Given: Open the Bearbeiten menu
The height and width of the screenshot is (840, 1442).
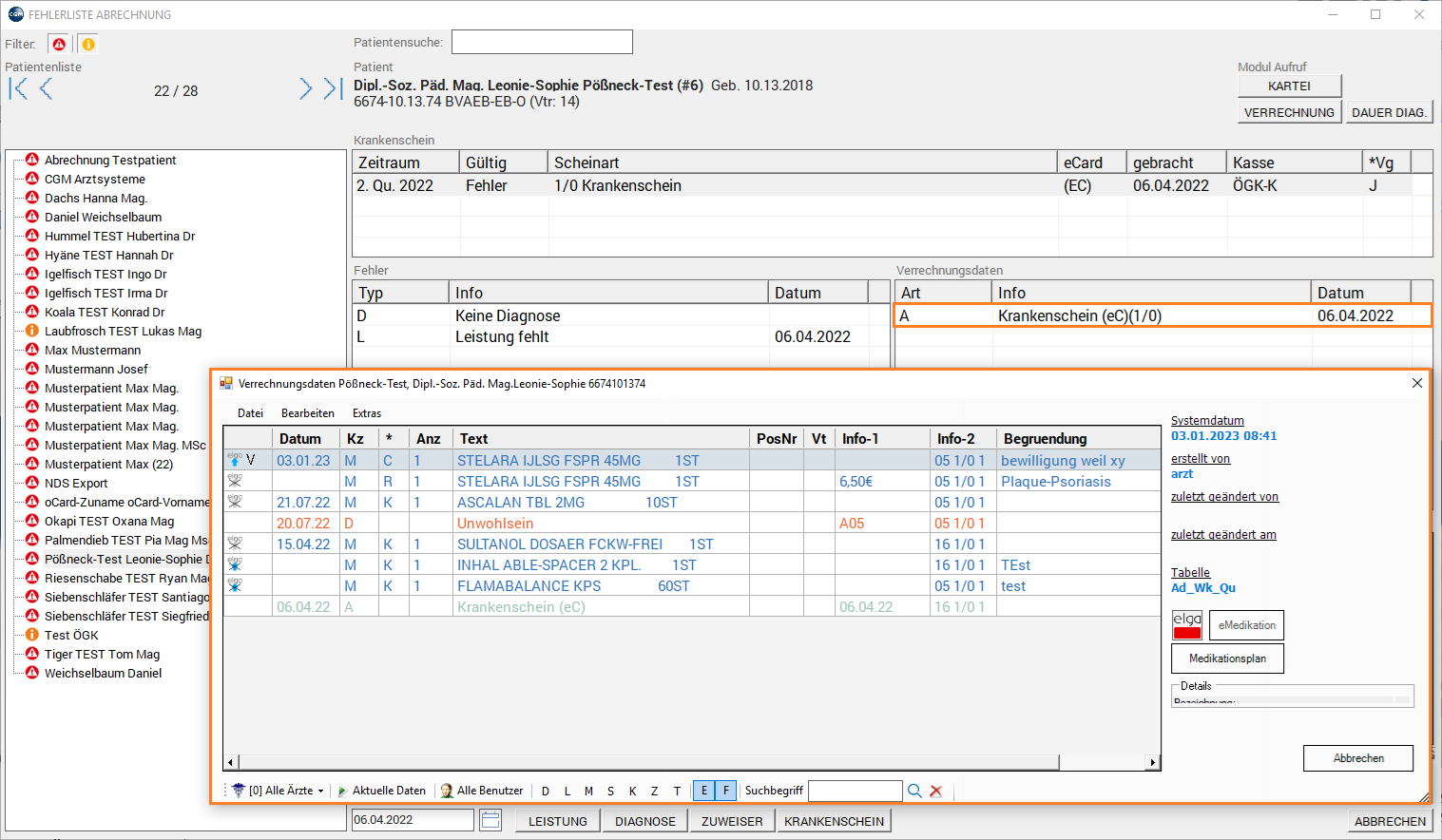Looking at the screenshot, I should tap(308, 413).
